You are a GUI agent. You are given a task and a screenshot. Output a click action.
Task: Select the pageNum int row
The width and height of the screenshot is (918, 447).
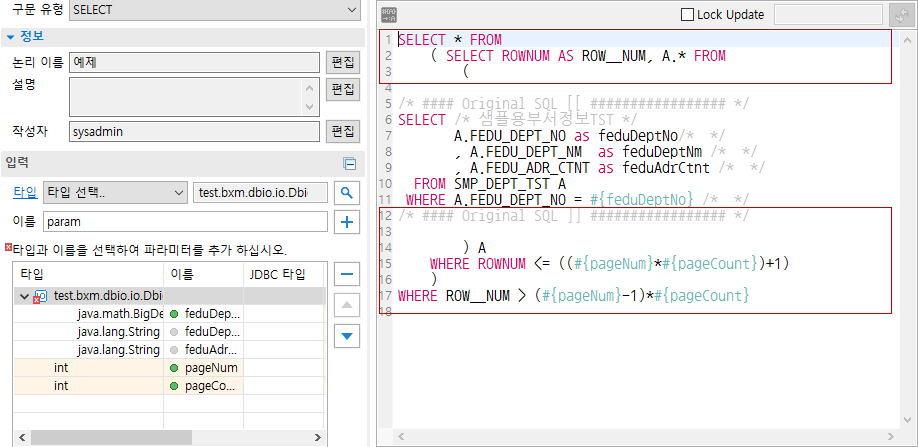click(x=169, y=368)
